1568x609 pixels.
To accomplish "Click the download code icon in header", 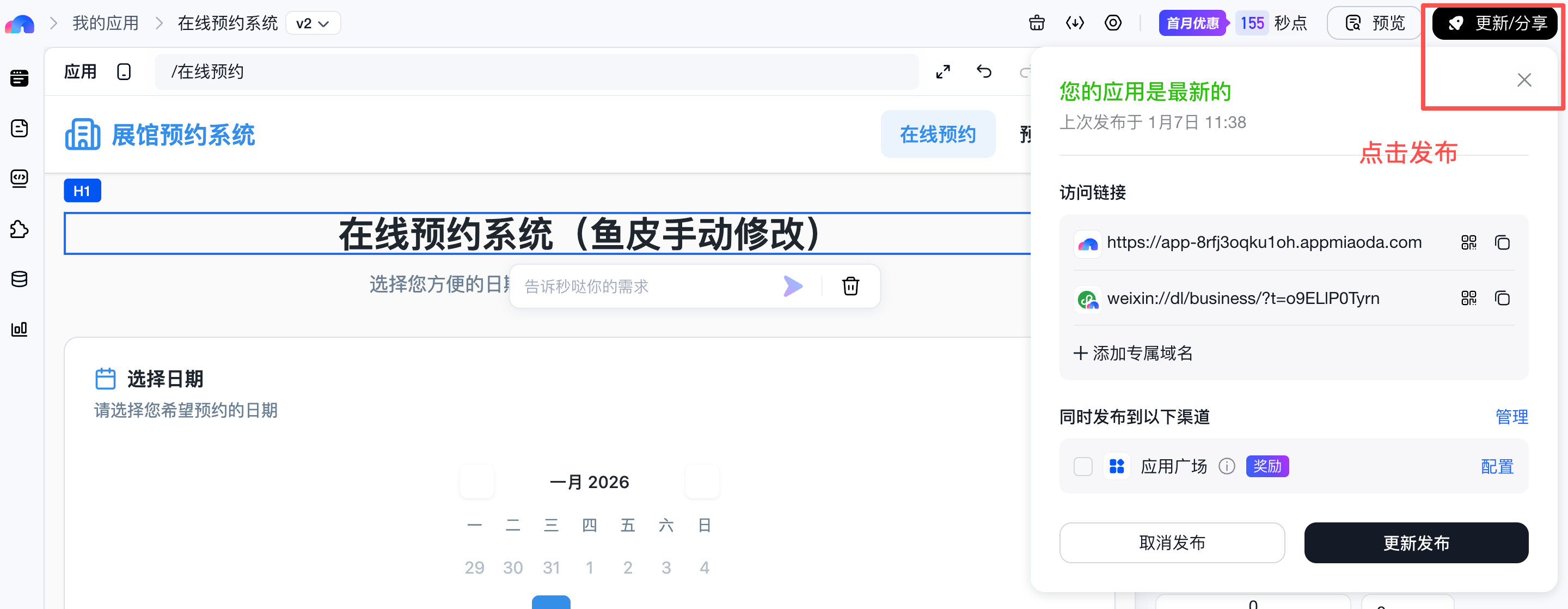I will pos(1074,23).
